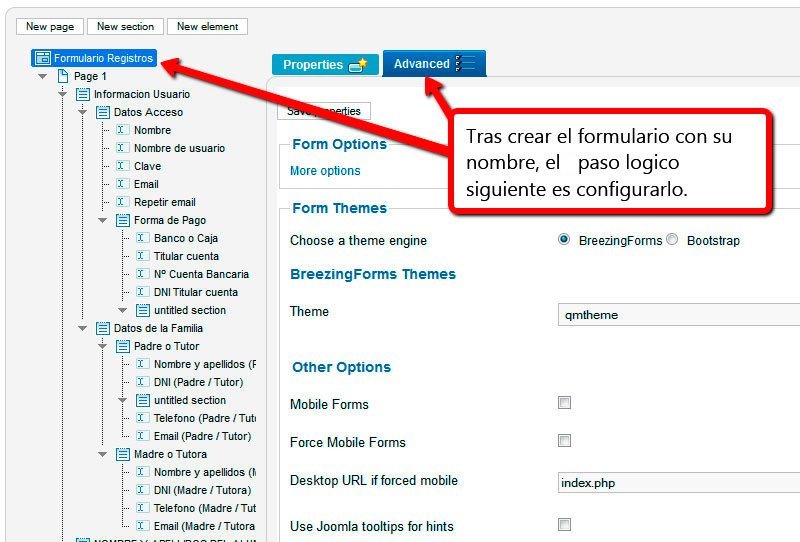
Task: Select the Banco o Caja tree item
Action: point(186,238)
